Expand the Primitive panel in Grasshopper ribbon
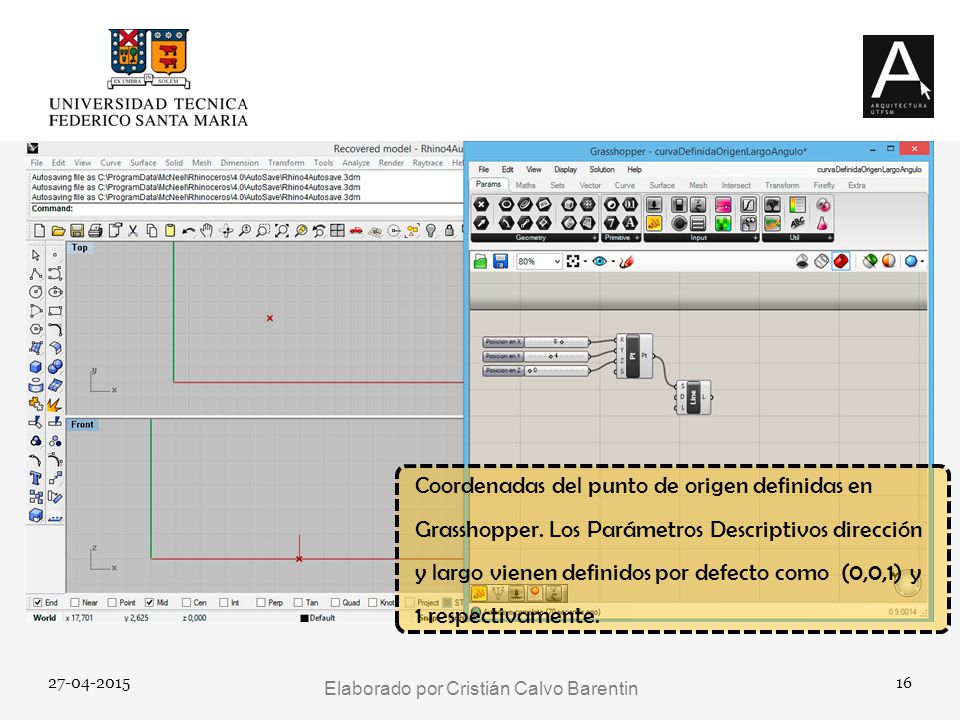The width and height of the screenshot is (960, 720). (x=637, y=238)
